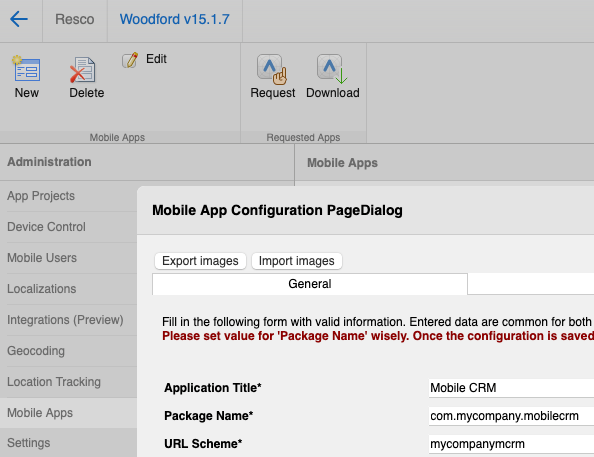Open Mobile Users section

pos(42,258)
